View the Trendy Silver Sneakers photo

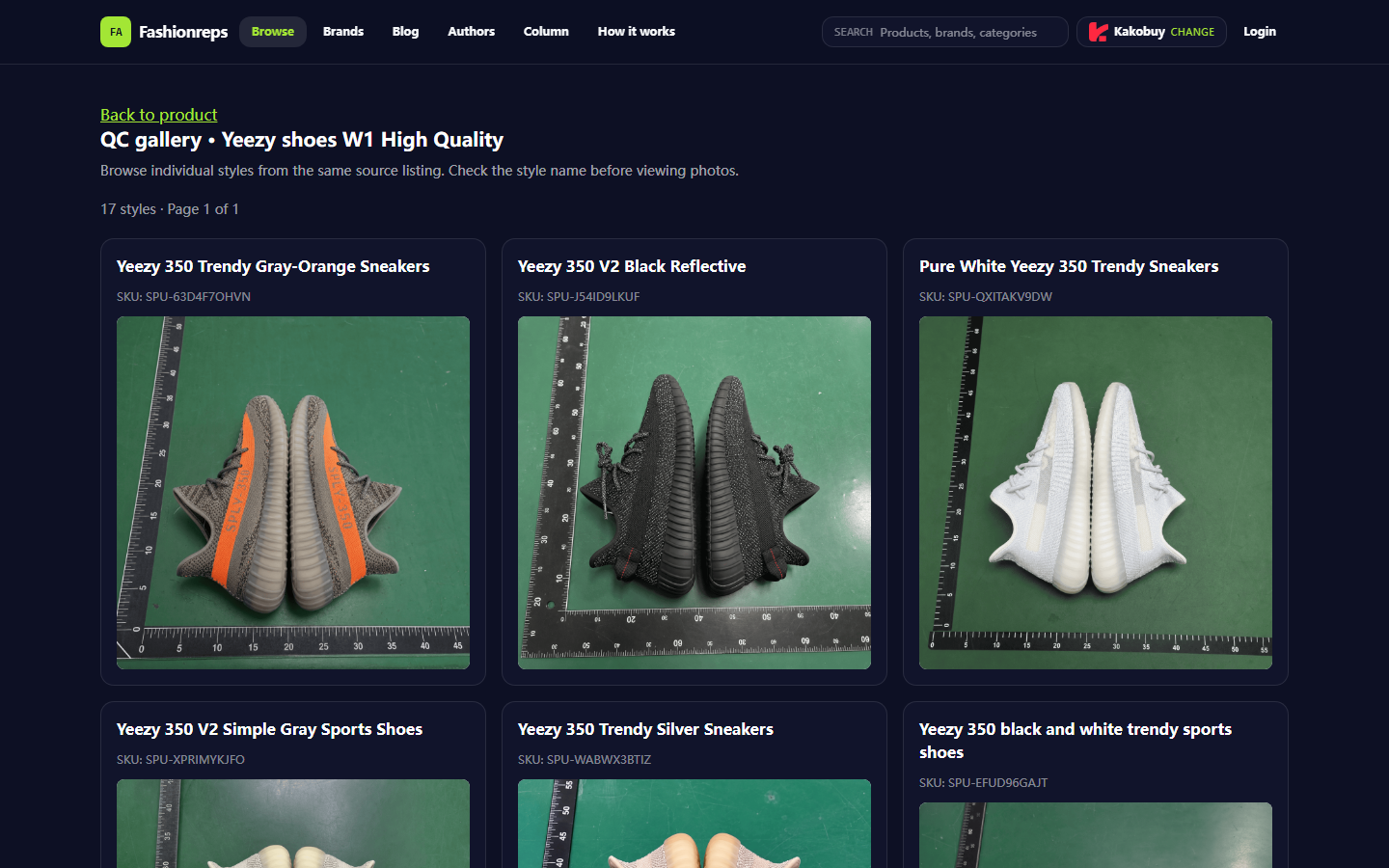coord(694,824)
